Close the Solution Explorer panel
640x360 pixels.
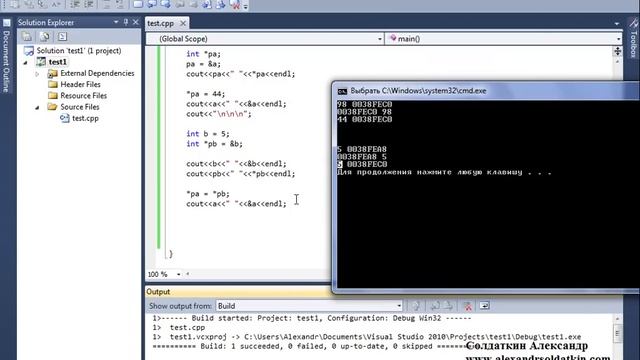tap(136, 22)
